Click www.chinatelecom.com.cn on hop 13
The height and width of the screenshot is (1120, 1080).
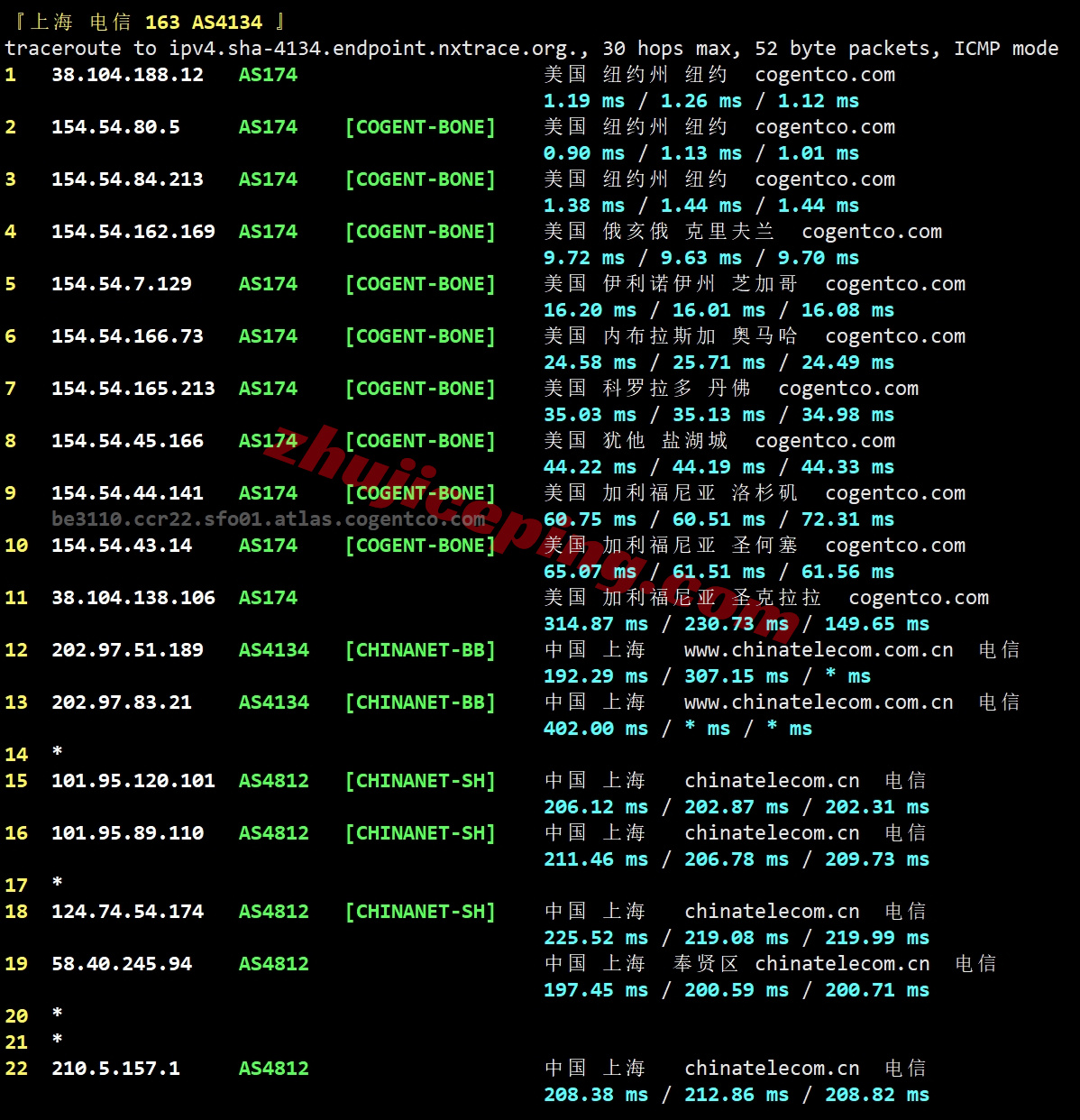point(819,702)
